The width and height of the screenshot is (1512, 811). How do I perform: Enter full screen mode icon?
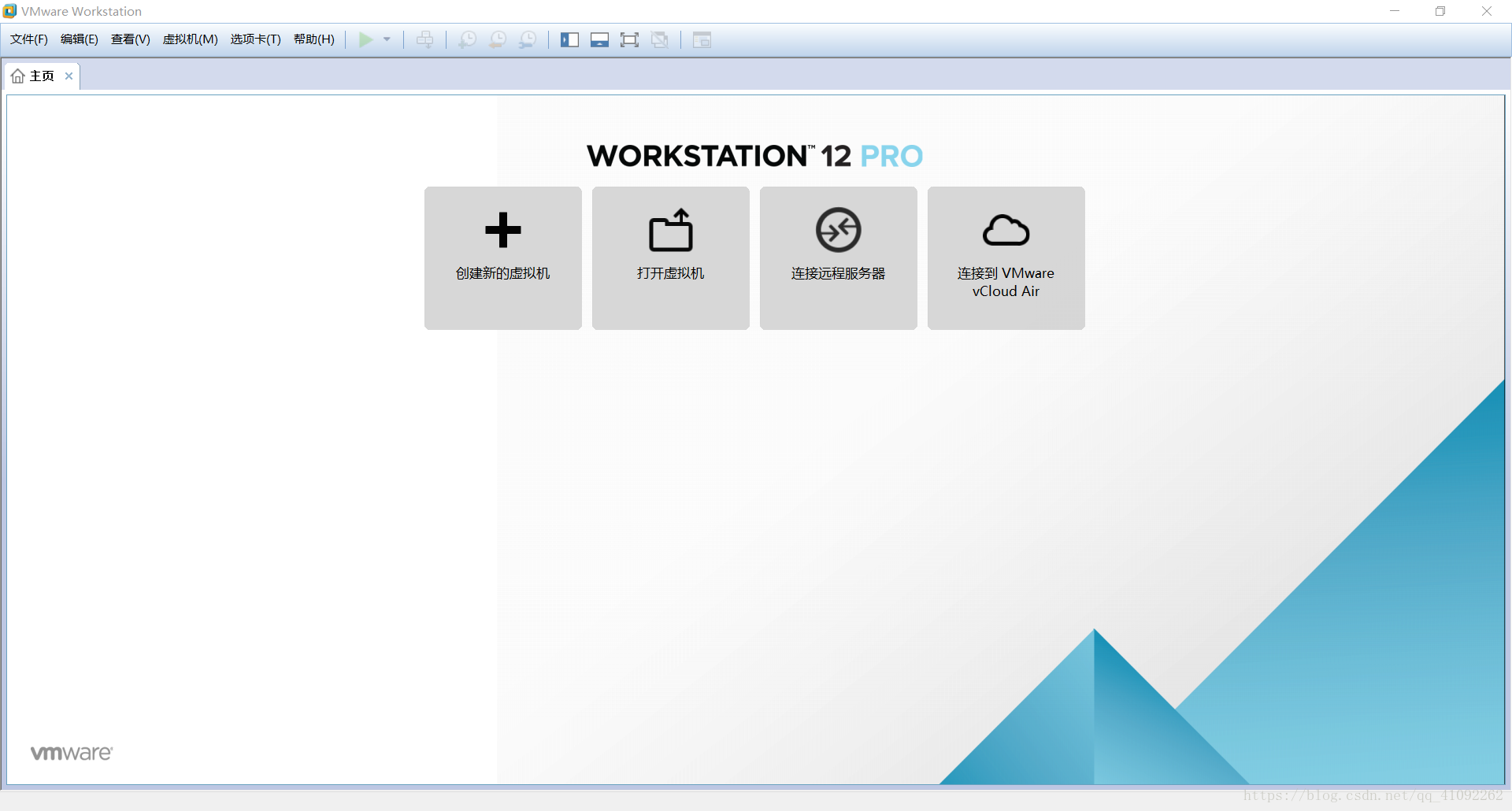[629, 39]
